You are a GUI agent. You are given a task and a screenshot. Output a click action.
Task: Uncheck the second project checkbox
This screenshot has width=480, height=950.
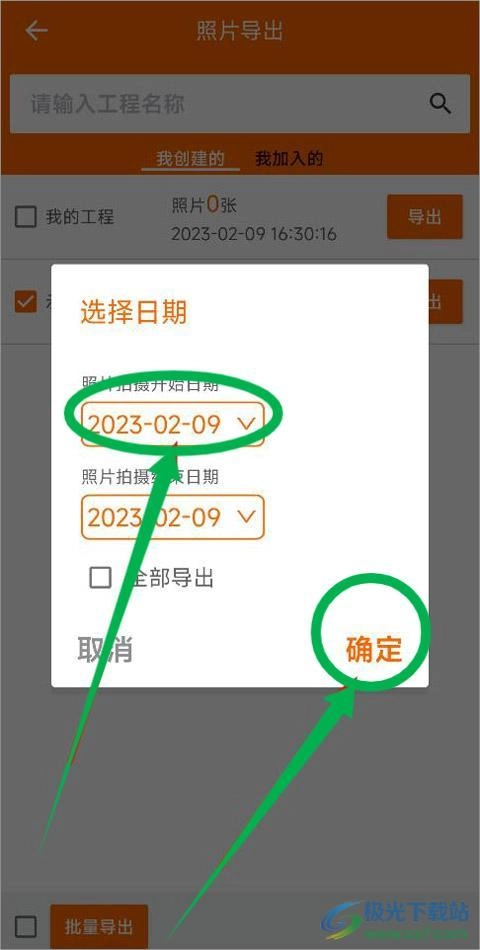pyautogui.click(x=25, y=302)
